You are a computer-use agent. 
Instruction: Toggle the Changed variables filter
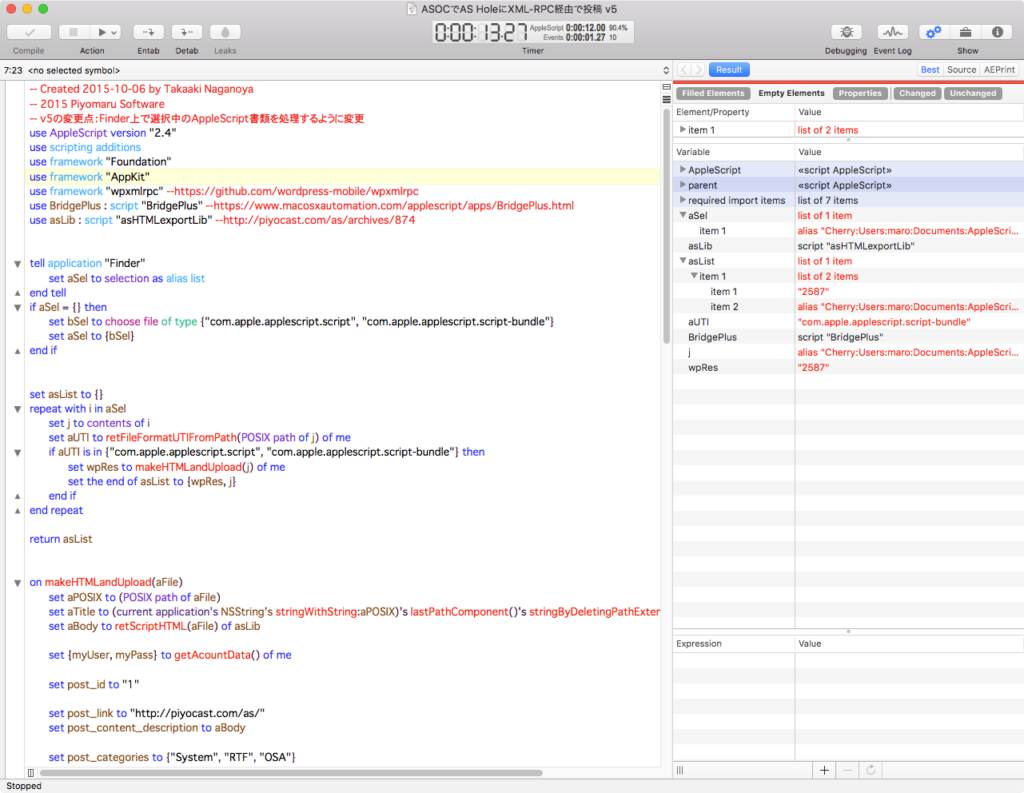click(x=917, y=93)
